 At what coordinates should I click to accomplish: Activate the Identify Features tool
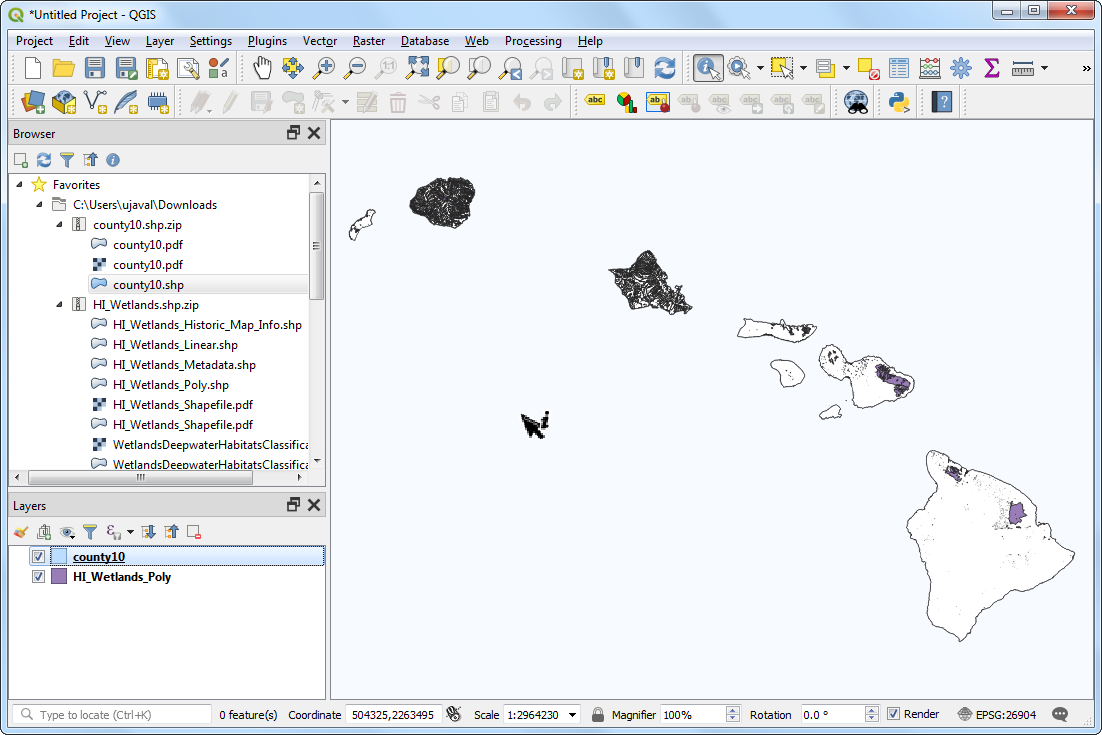pos(709,68)
